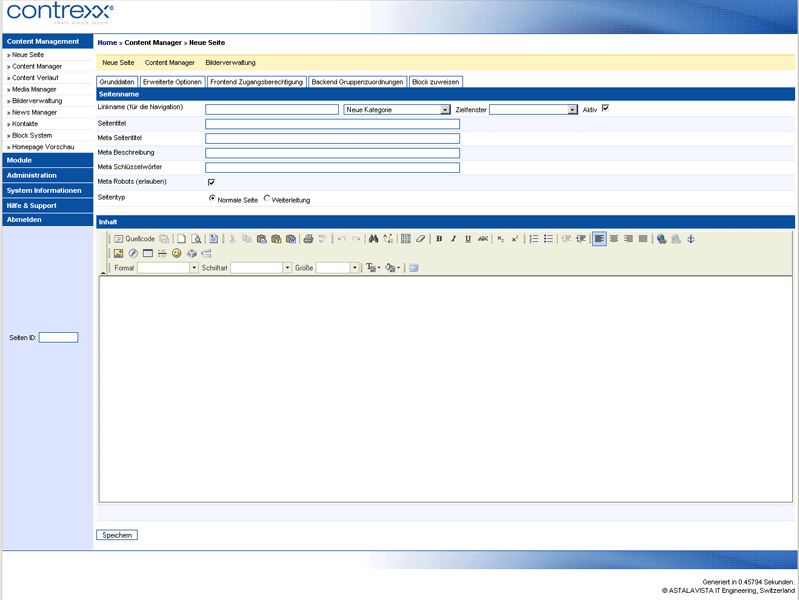
Task: Apply italic formatting in the editor
Action: pyautogui.click(x=453, y=239)
